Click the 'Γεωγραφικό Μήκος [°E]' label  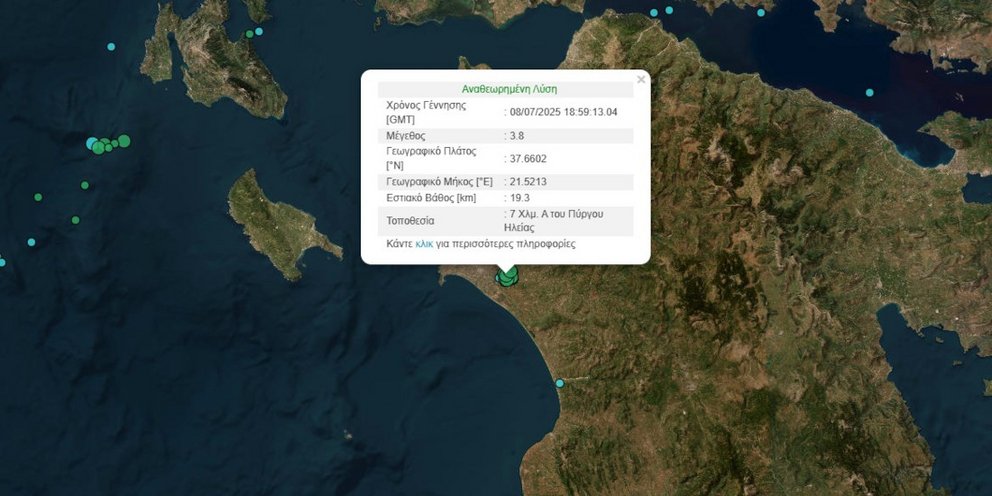pos(439,182)
